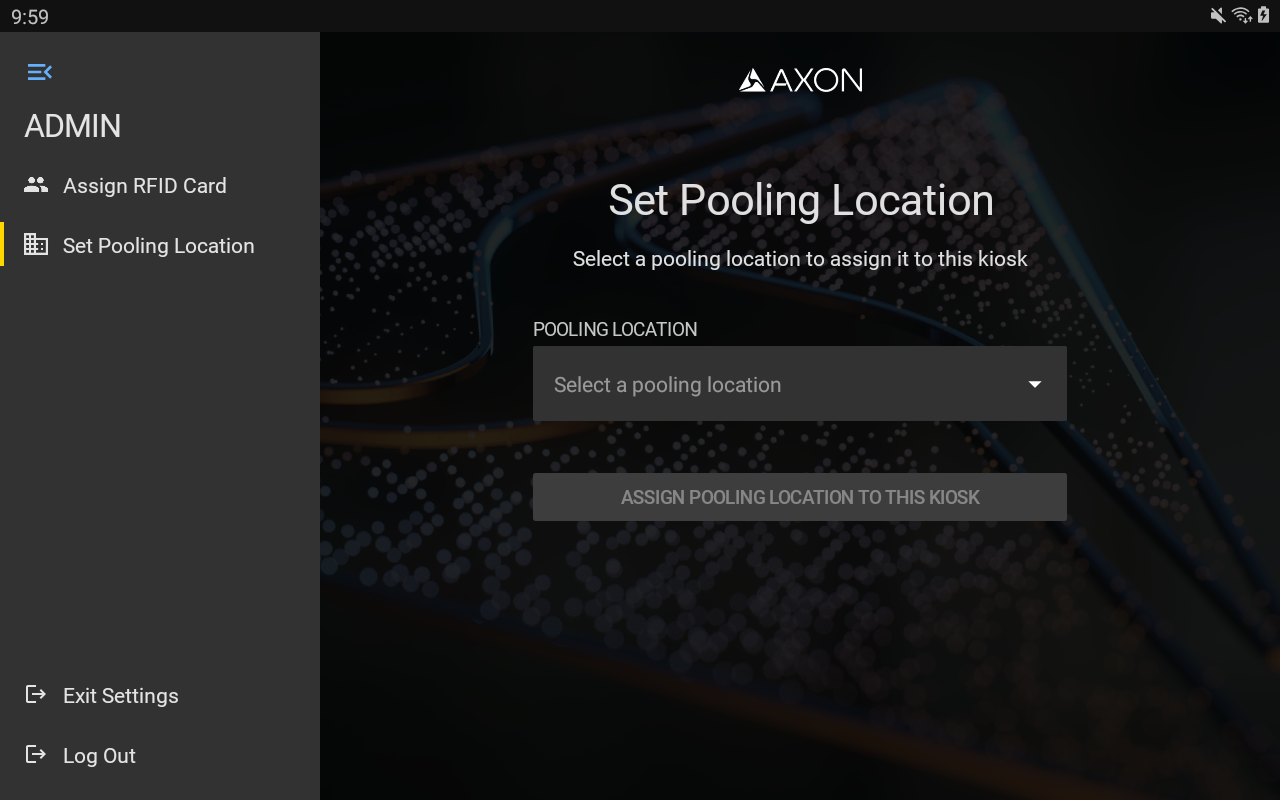Click the Axon triangle logo
The image size is (1280, 800).
pyautogui.click(x=751, y=80)
